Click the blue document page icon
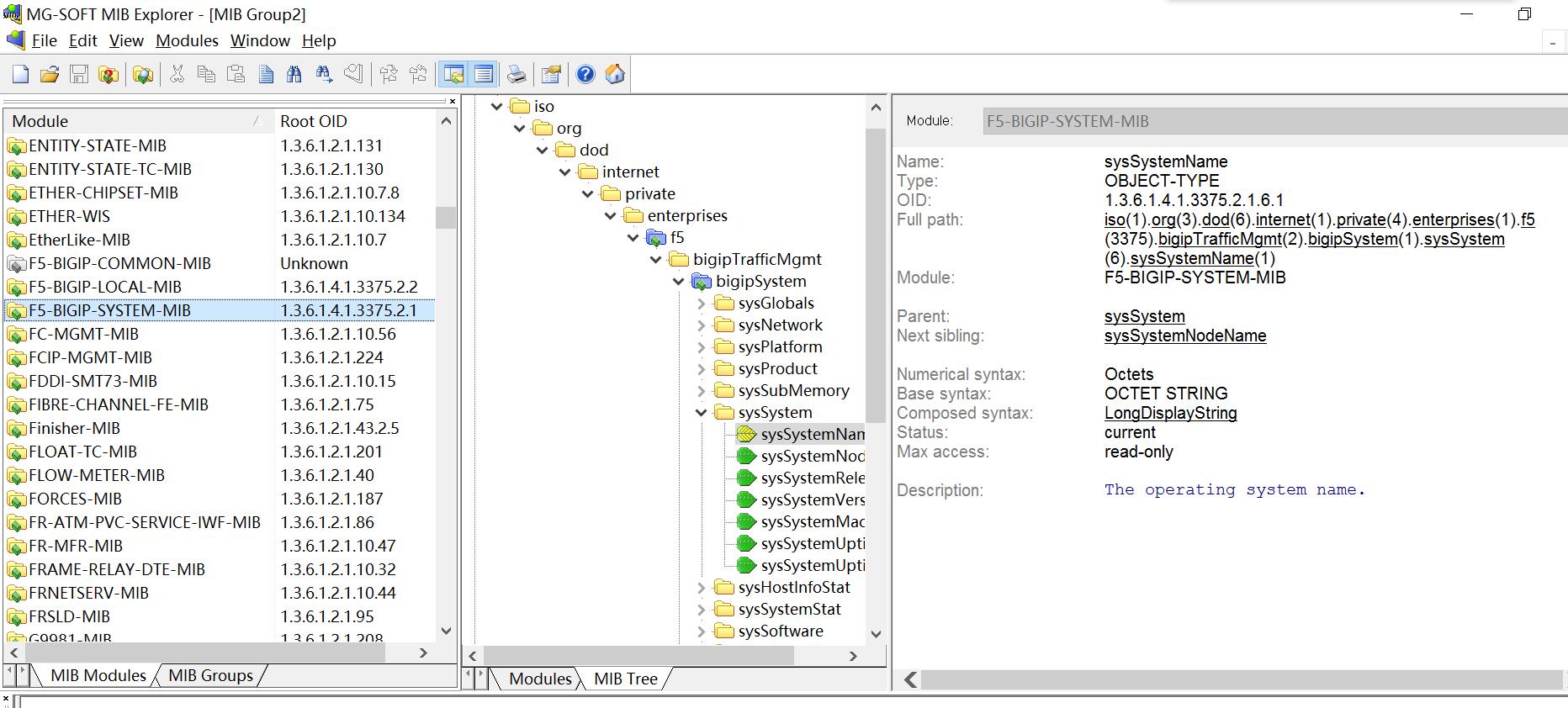Image resolution: width=1568 pixels, height=708 pixels. coord(266,75)
